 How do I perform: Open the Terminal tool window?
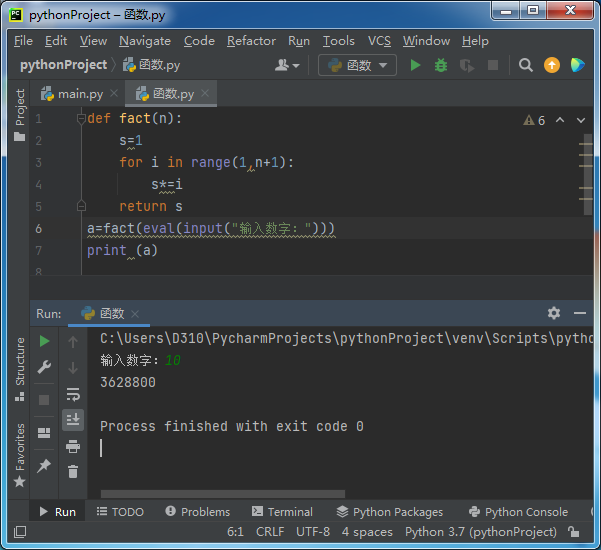pos(282,512)
